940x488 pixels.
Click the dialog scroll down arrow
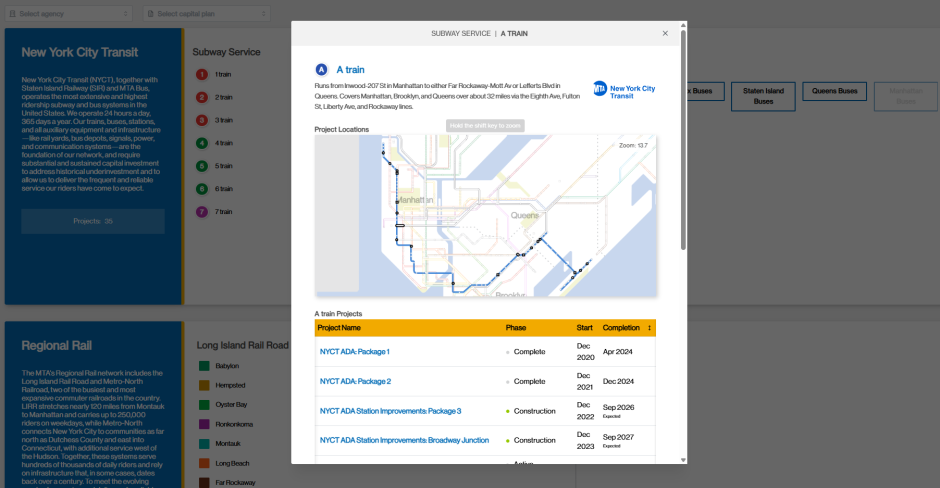683,460
